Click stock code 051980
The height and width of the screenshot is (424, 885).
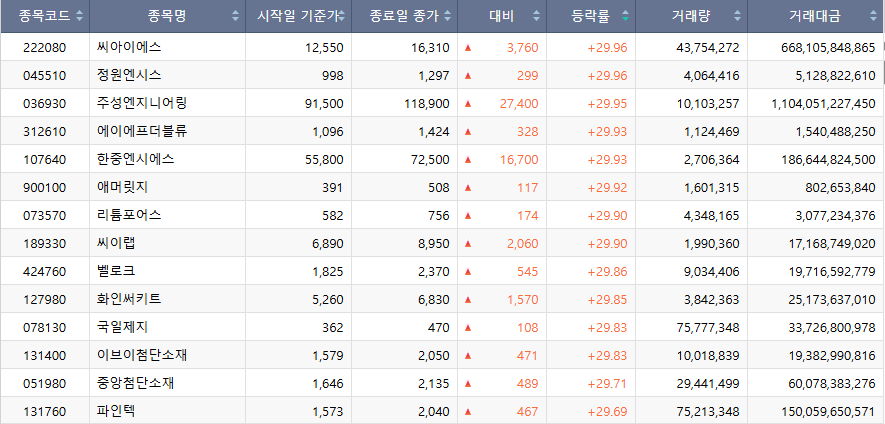tap(45, 384)
